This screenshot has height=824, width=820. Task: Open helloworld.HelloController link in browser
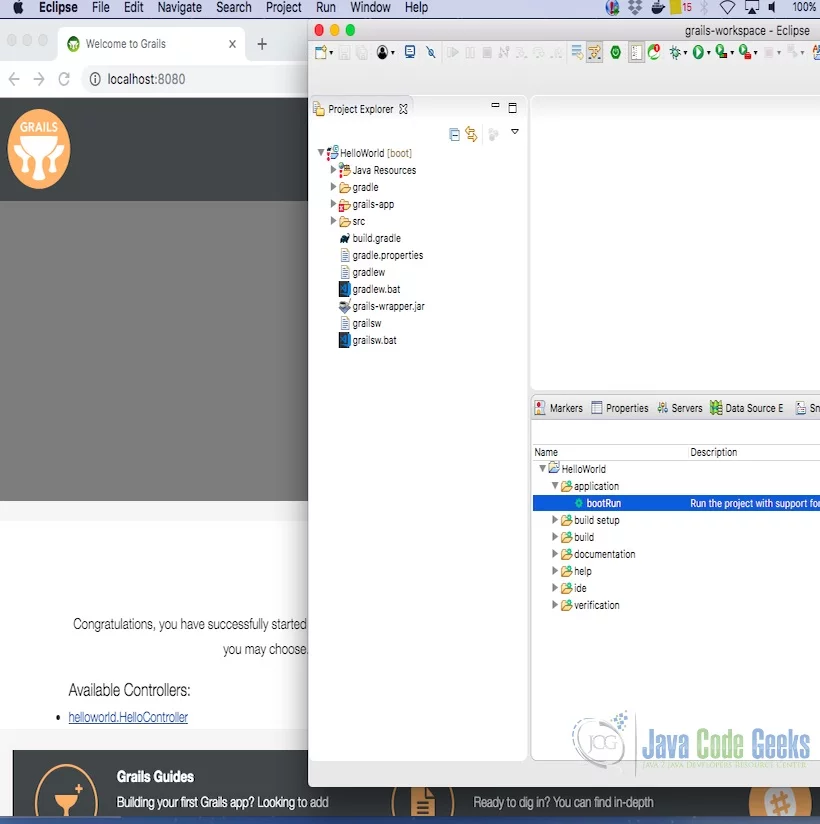[128, 717]
